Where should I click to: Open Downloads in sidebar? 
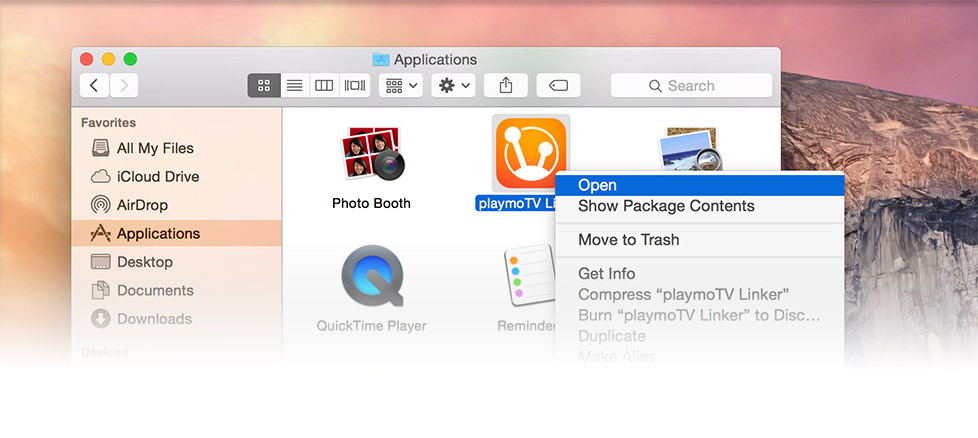tap(177, 319)
